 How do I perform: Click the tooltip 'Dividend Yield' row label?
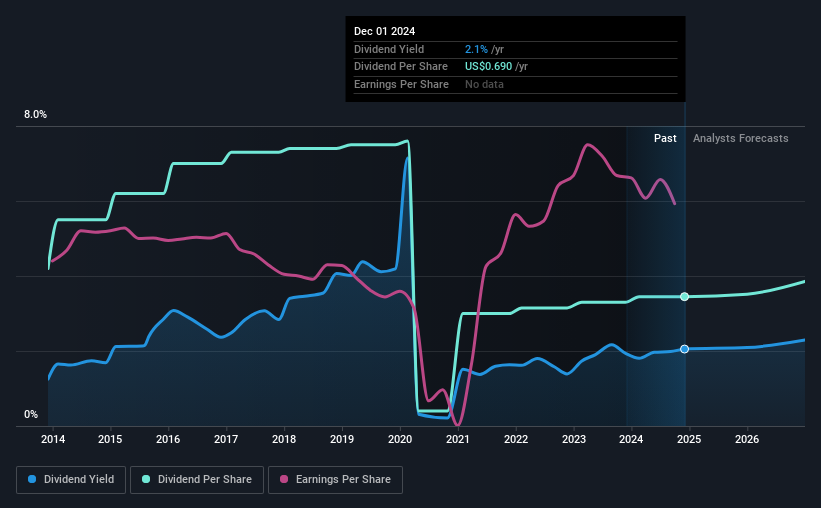389,49
